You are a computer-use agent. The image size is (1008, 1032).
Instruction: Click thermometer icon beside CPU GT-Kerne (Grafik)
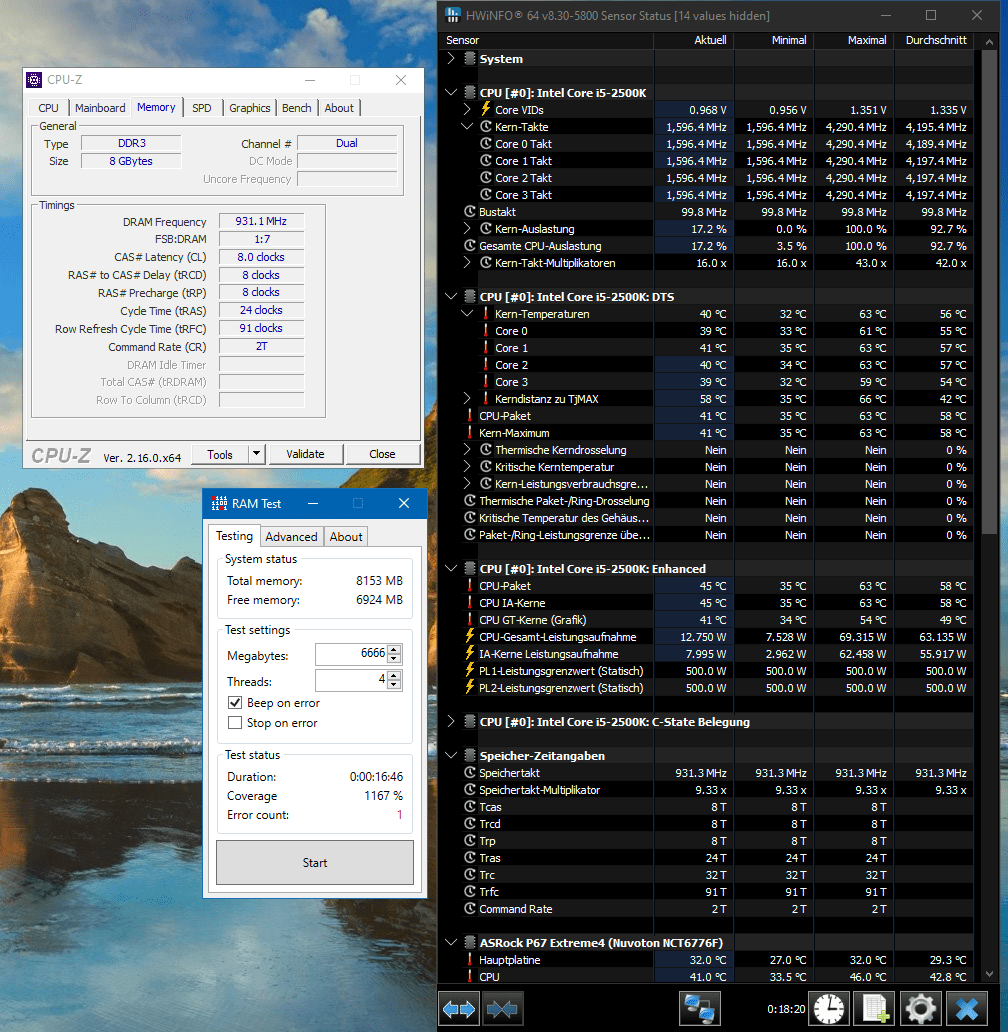coord(470,619)
